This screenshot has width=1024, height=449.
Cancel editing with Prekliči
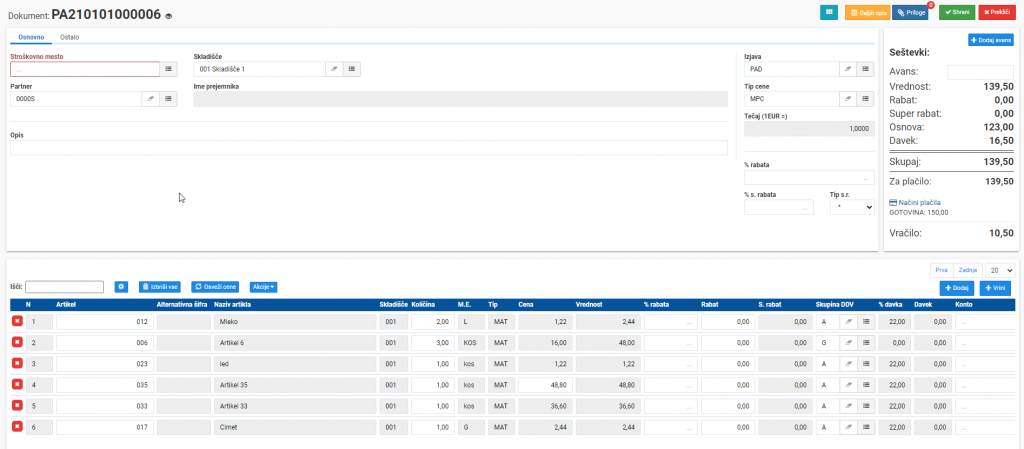click(x=997, y=12)
